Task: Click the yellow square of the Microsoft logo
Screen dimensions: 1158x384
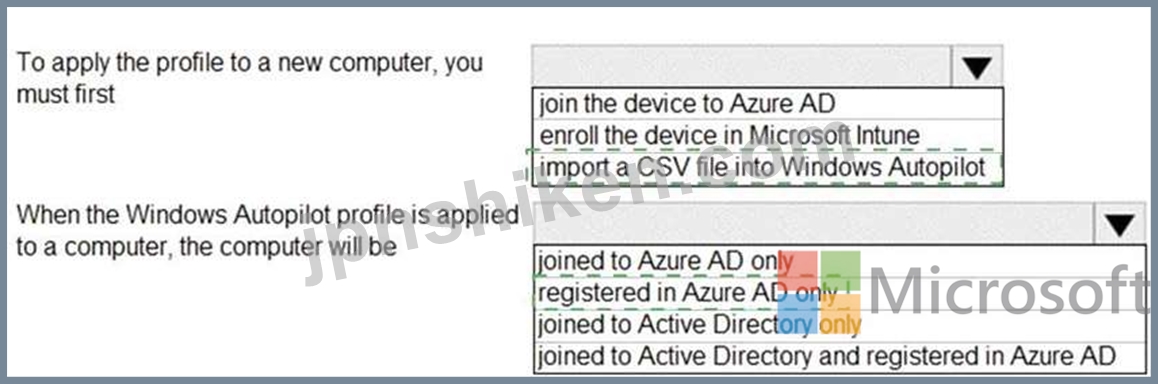Action: [x=840, y=314]
